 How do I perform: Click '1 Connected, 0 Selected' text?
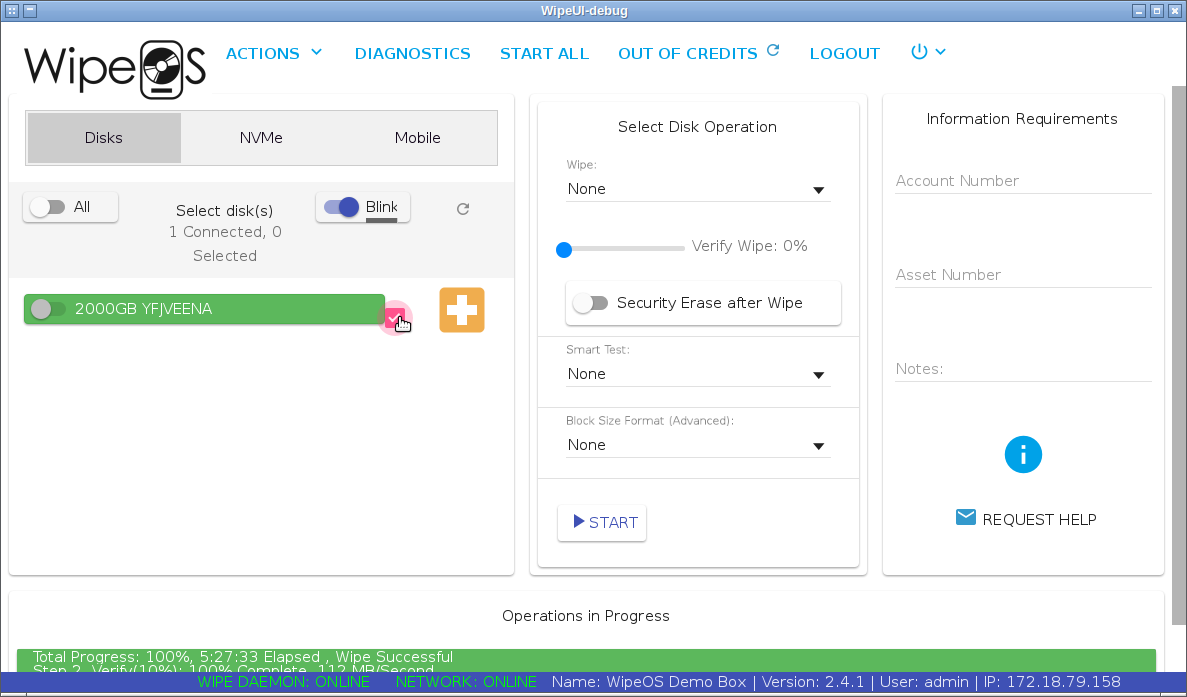[225, 244]
